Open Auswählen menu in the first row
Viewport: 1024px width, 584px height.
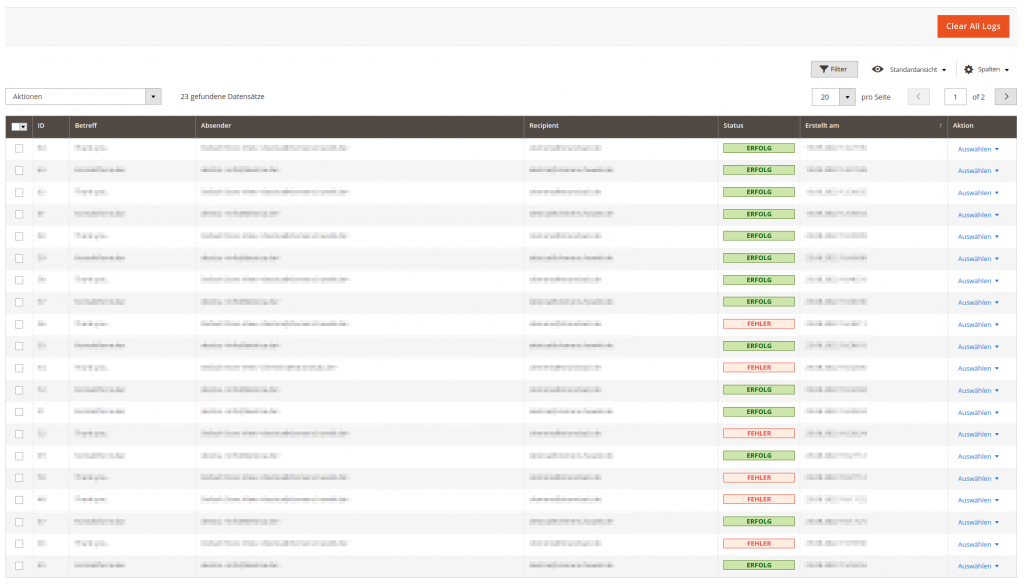[978, 149]
